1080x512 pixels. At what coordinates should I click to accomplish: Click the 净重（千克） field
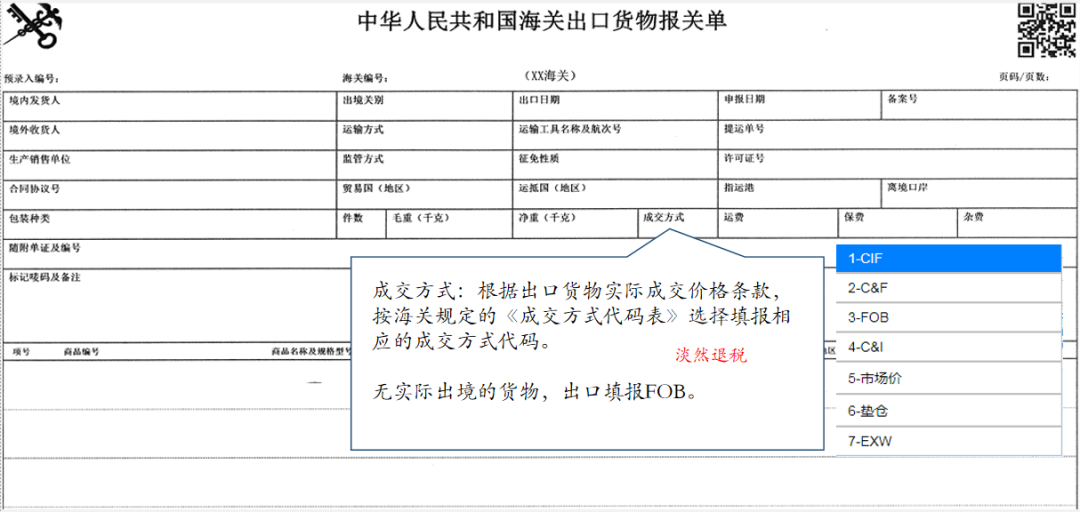click(x=576, y=224)
